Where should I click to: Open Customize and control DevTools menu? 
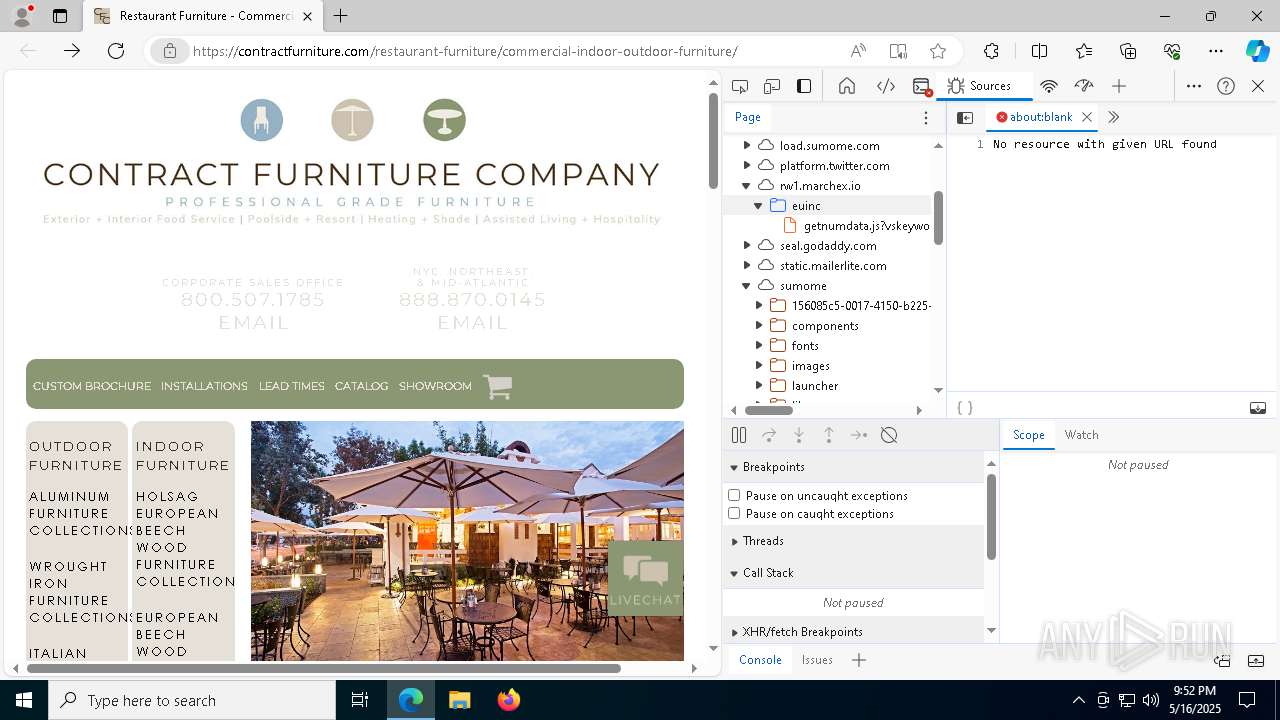pyautogui.click(x=1194, y=86)
